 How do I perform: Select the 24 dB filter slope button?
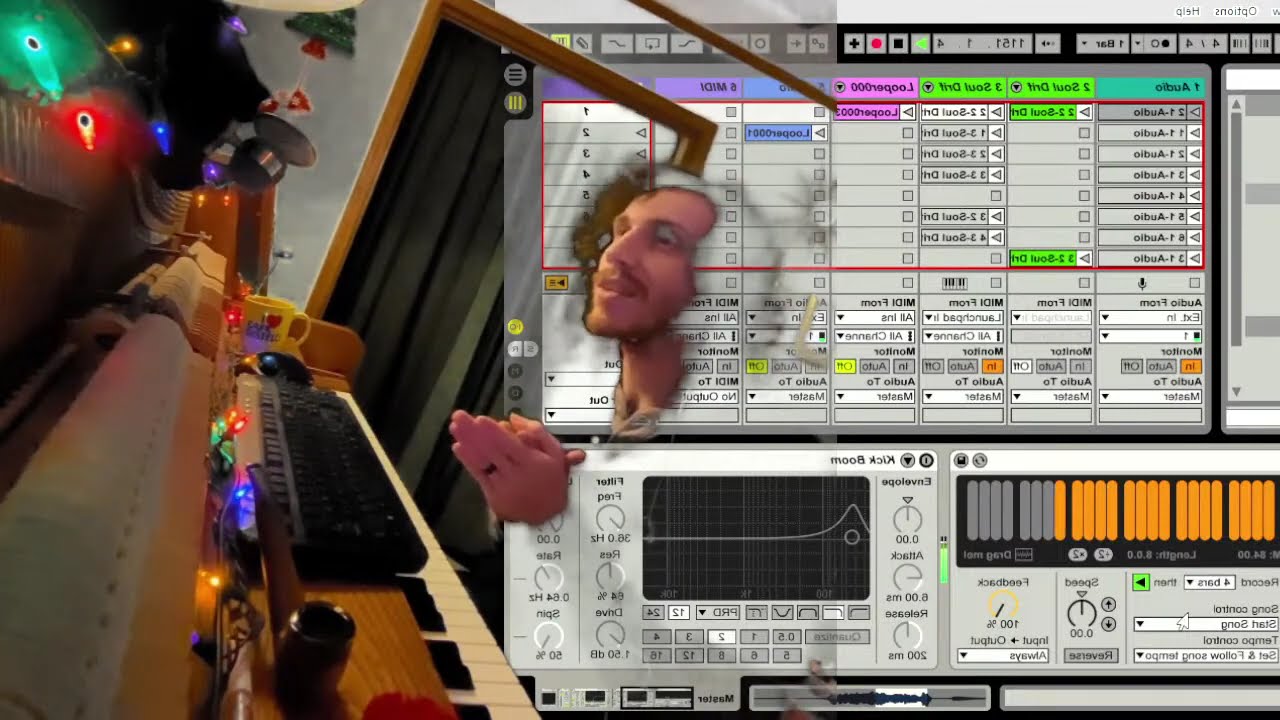[652, 612]
